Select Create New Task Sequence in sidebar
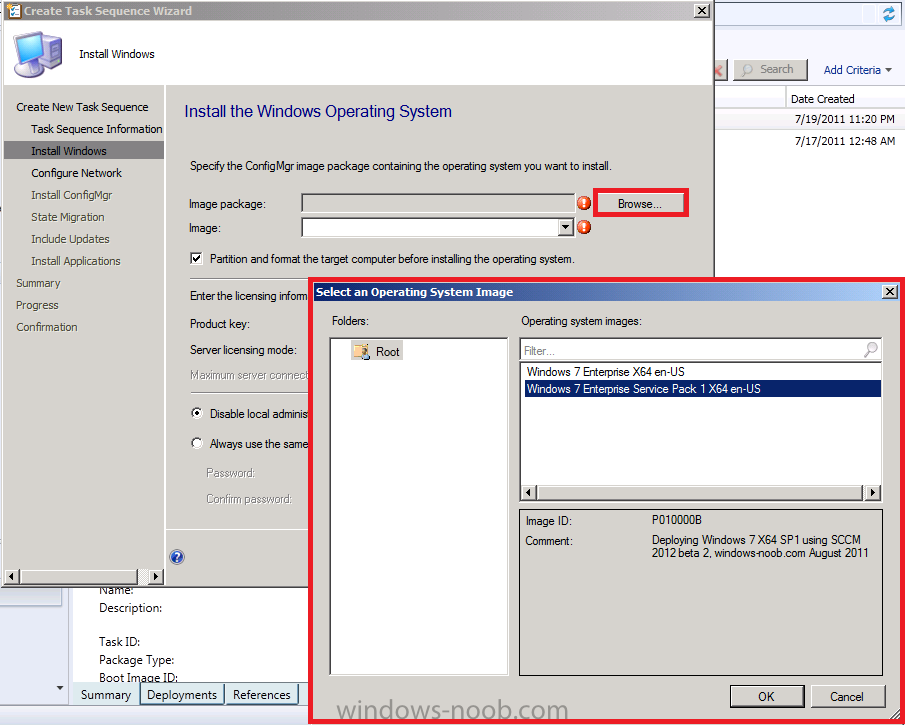 click(x=82, y=107)
